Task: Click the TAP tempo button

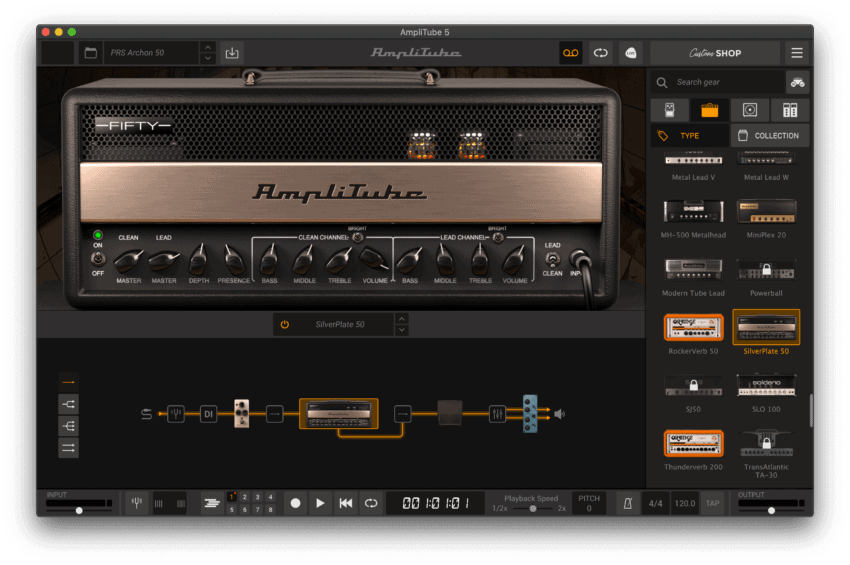Action: point(712,504)
